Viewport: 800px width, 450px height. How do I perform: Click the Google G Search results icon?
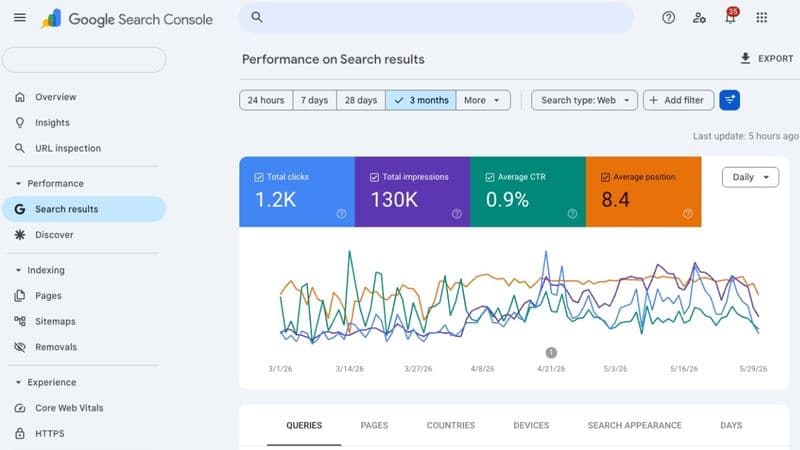[x=20, y=209]
